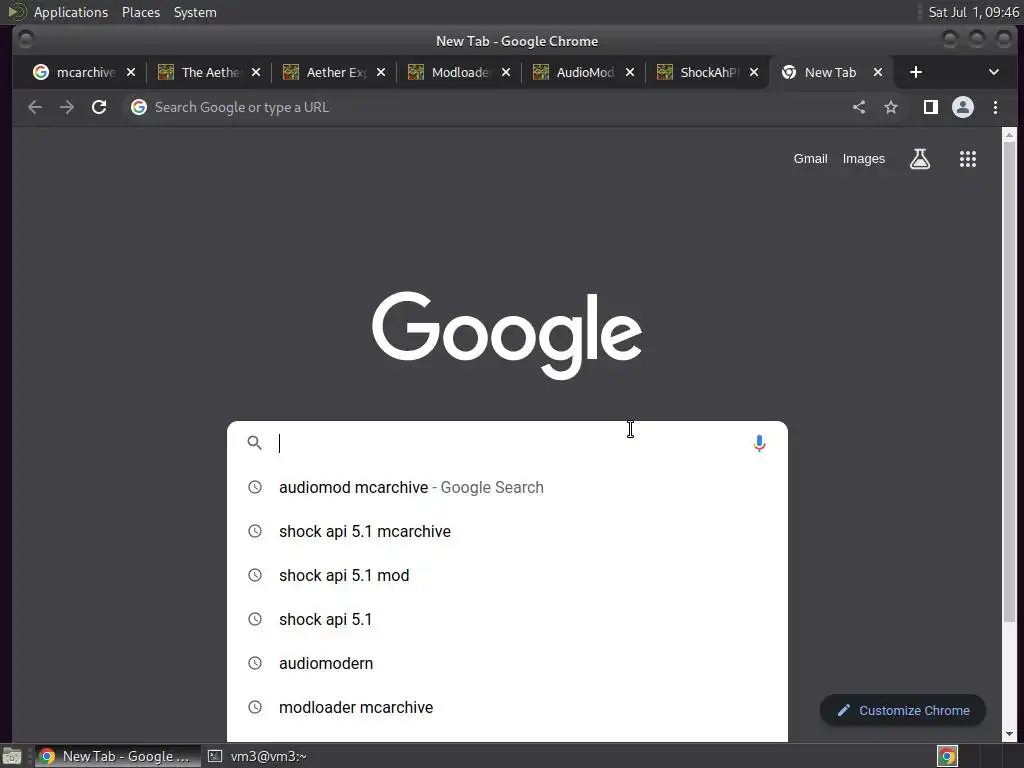Select suggestion modloader mcarchive
The width and height of the screenshot is (1024, 768).
pyautogui.click(x=507, y=707)
